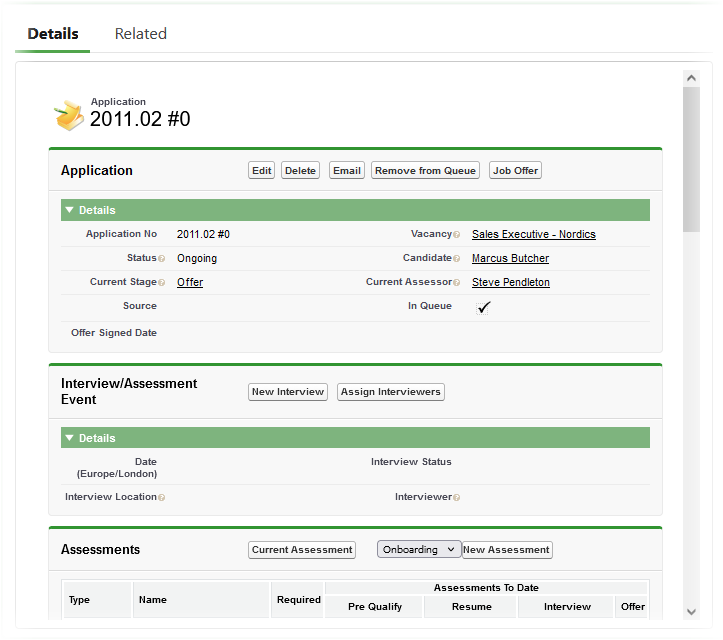The image size is (723, 640).
Task: Click the help icon next to Vacancy
Action: point(457,235)
